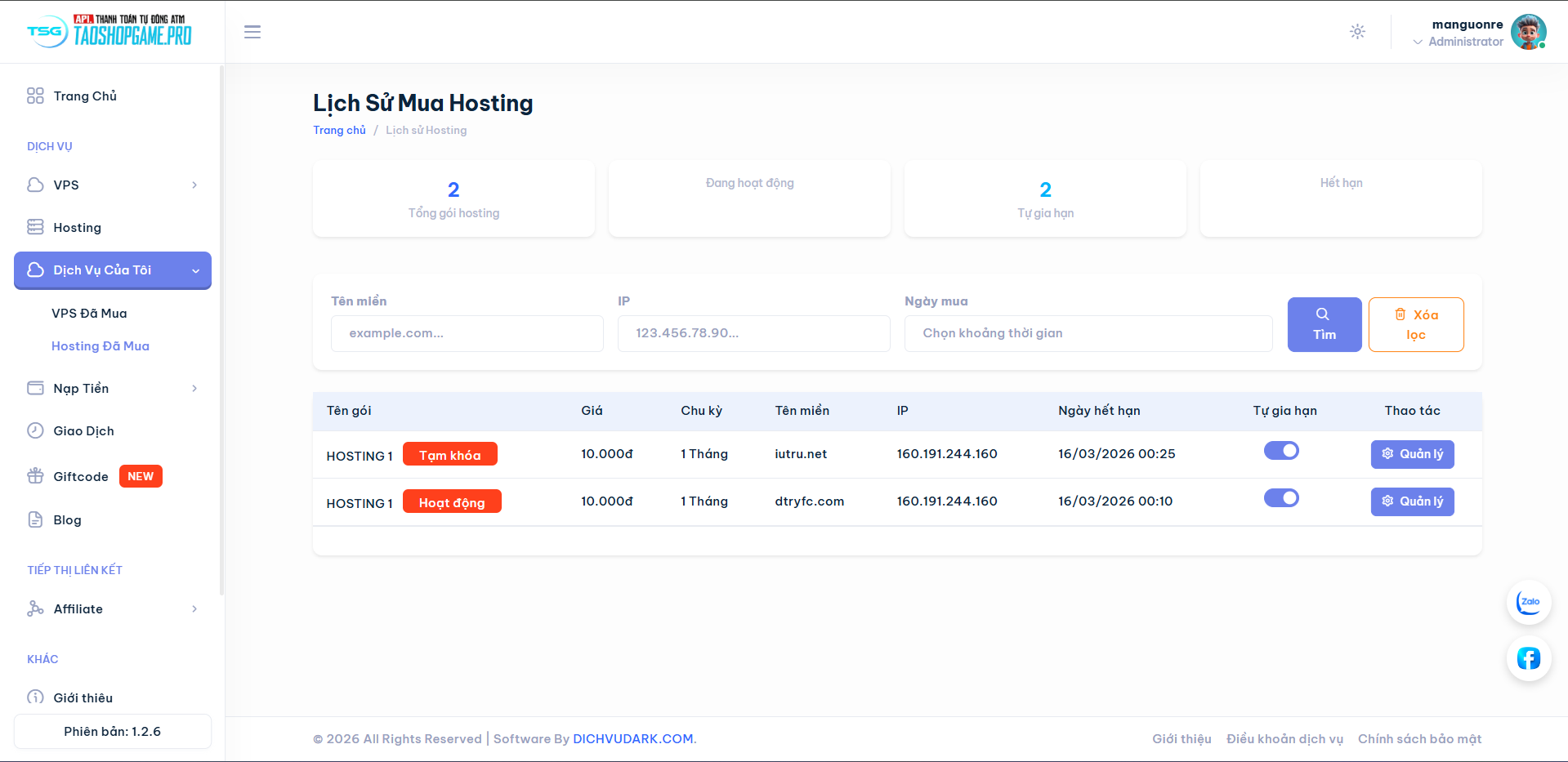Image resolution: width=1568 pixels, height=762 pixels.
Task: Open Giftcode from the sidebar
Action: [x=81, y=477]
